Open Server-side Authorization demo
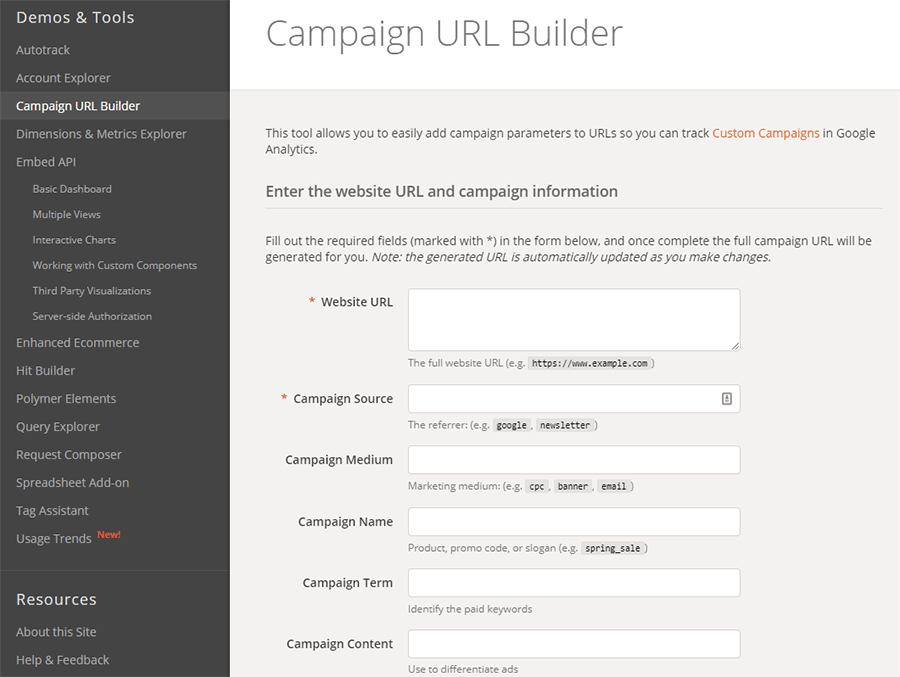The width and height of the screenshot is (900, 677). click(92, 316)
